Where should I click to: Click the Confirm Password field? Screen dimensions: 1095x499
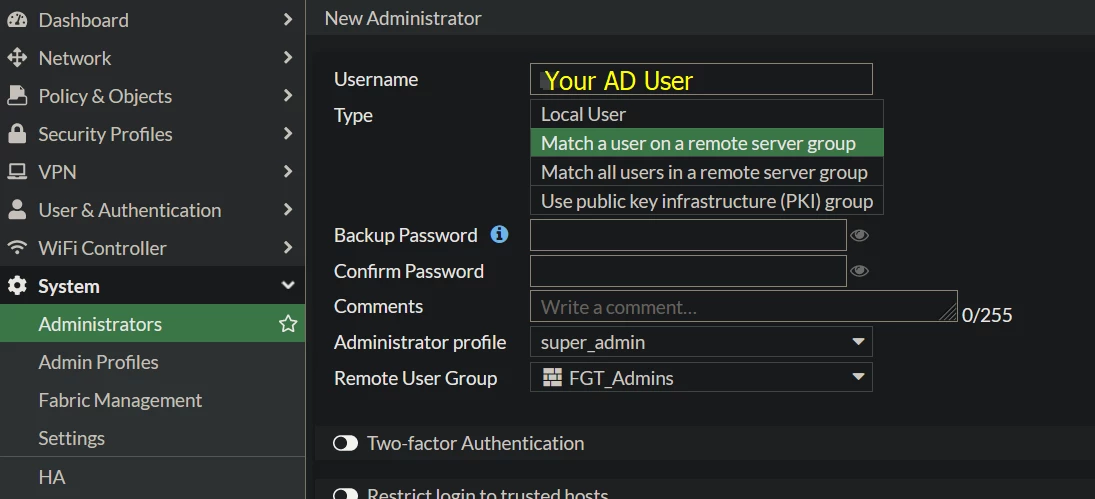[x=689, y=271]
